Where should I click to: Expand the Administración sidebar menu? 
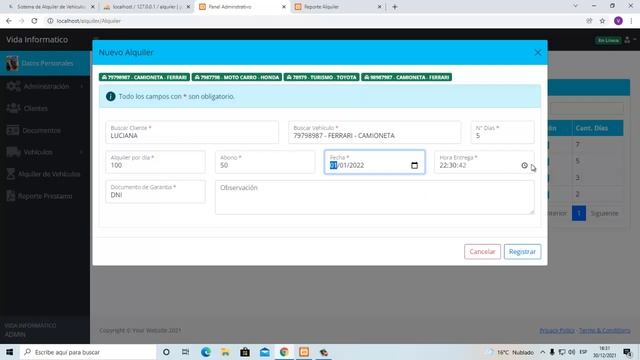point(45,87)
